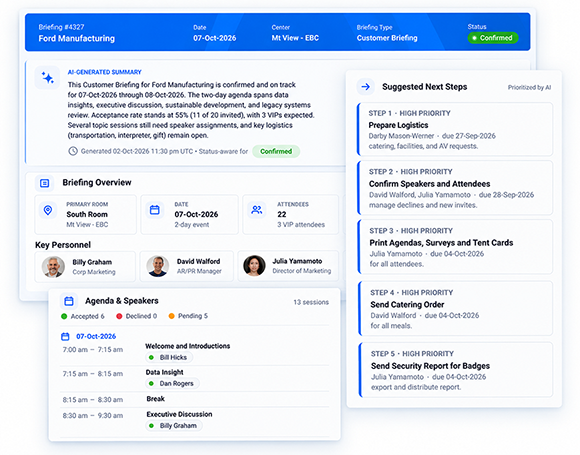
Task: Click the attendees people icon
Action: pos(257,210)
